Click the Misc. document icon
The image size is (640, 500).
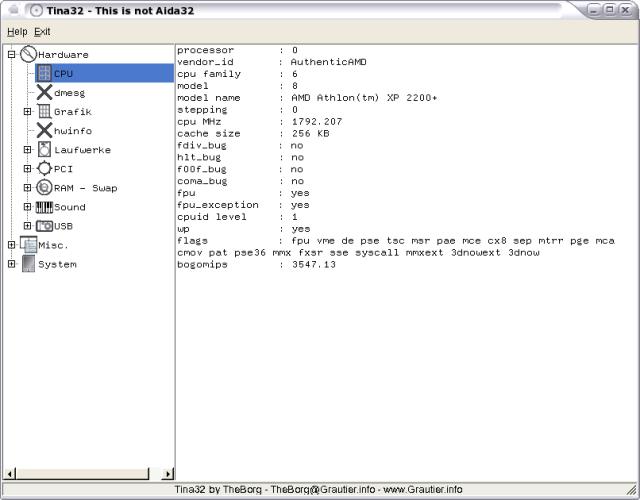coord(29,245)
